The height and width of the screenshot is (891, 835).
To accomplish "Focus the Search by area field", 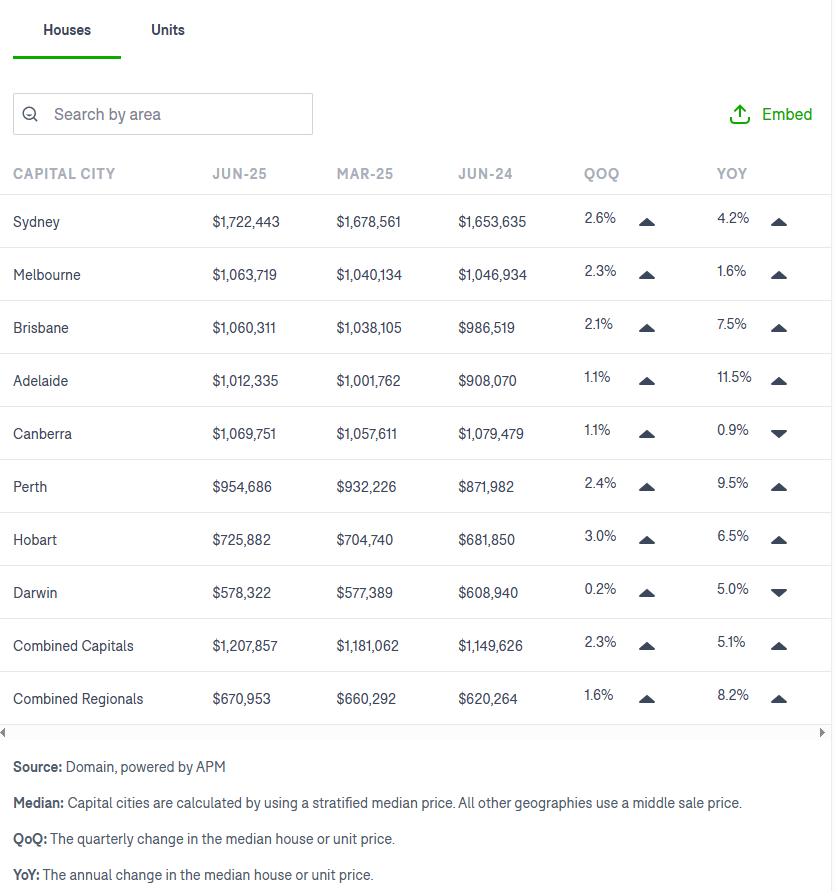I will pos(163,114).
